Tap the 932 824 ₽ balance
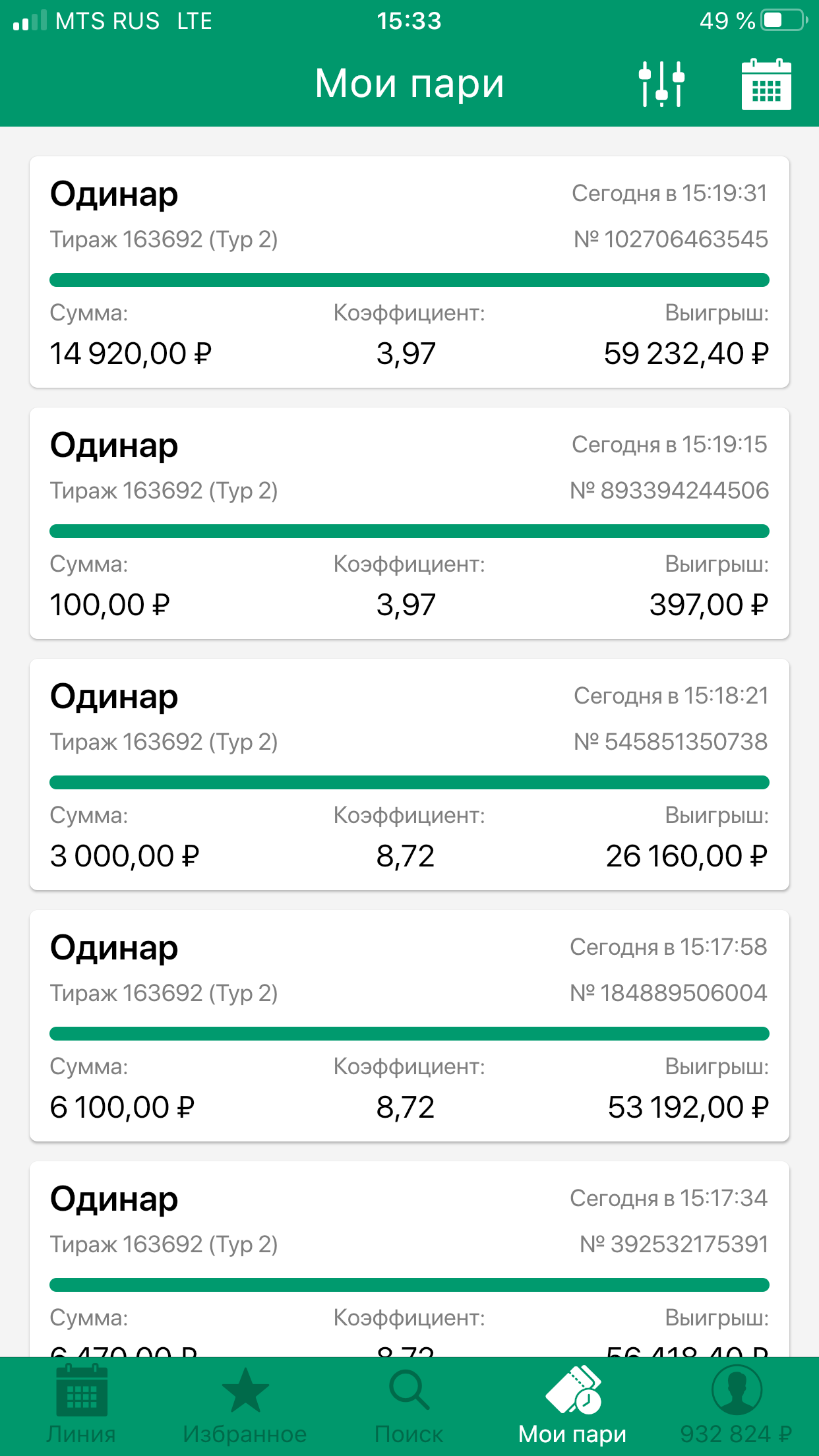 (x=736, y=1434)
